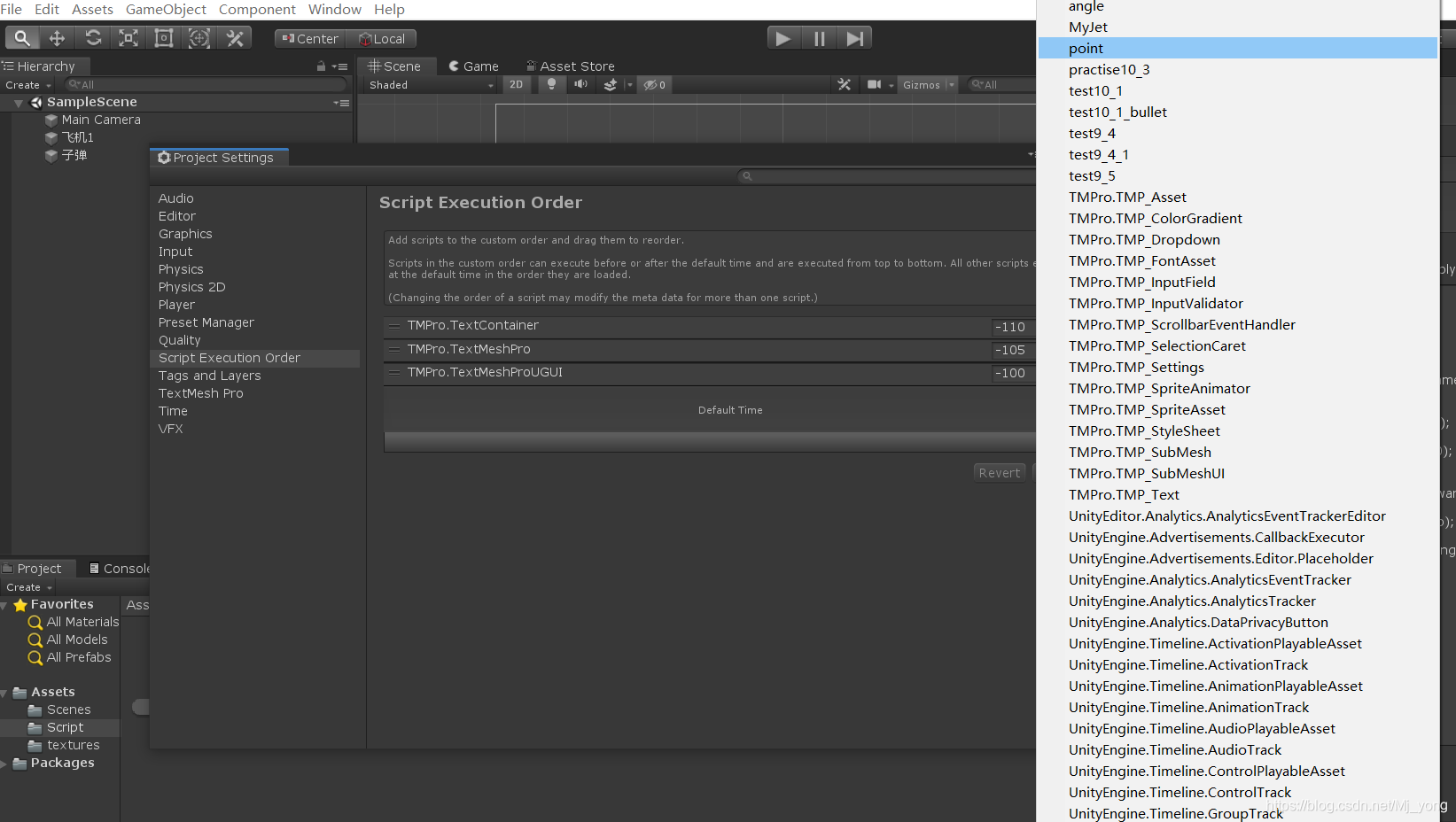The image size is (1456, 822).
Task: Open Hierarchy Create dropdown
Action: pyautogui.click(x=28, y=85)
